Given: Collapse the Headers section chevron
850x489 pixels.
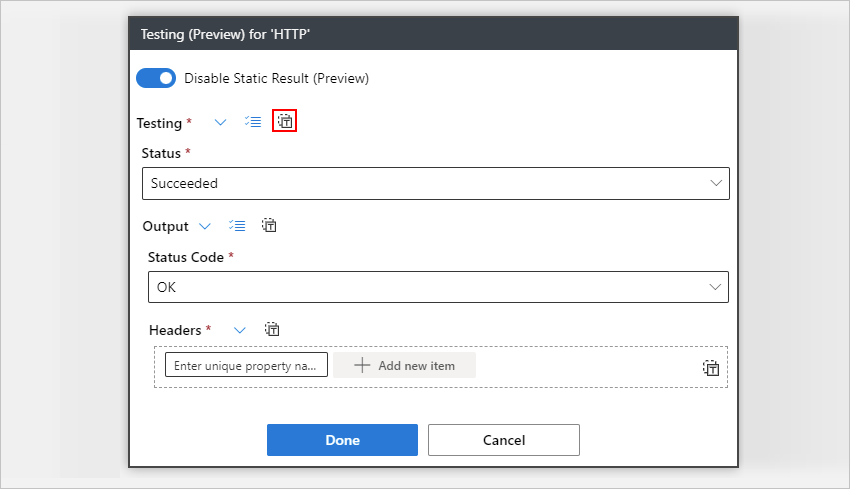Looking at the screenshot, I should tap(240, 329).
